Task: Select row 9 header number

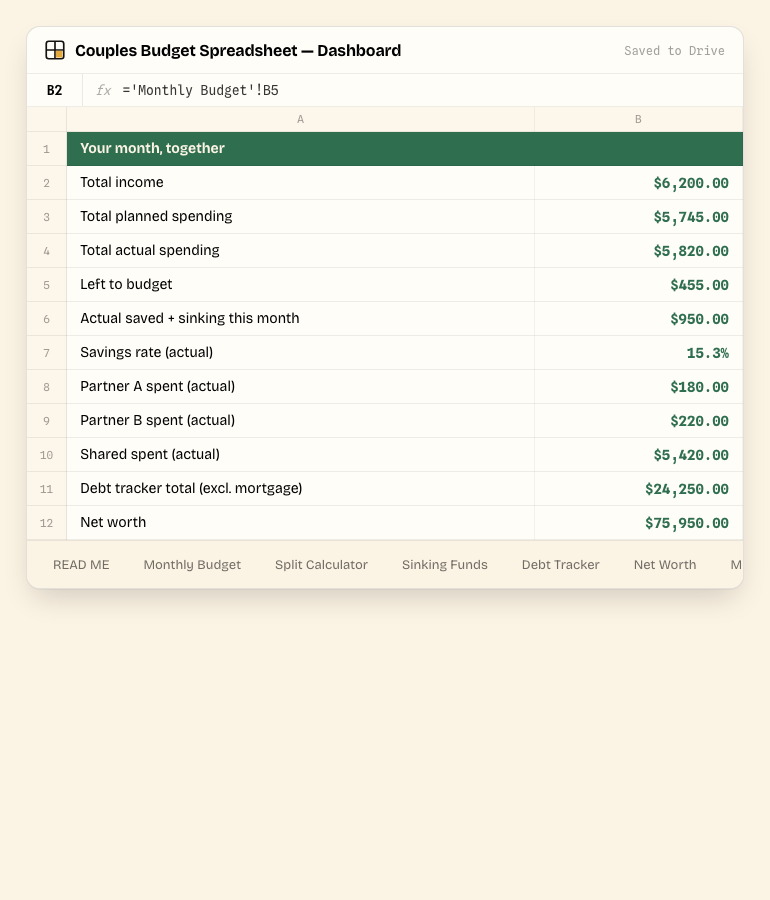Action: tap(46, 421)
